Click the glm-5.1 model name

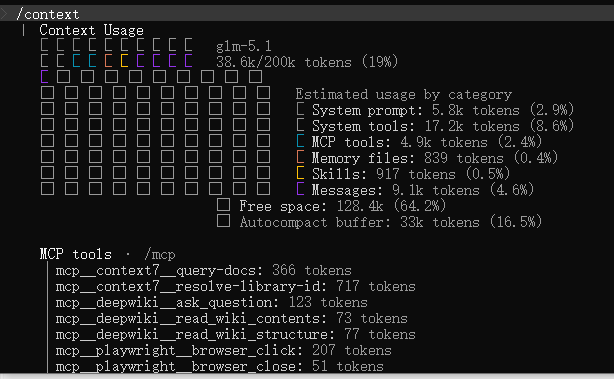coord(244,47)
